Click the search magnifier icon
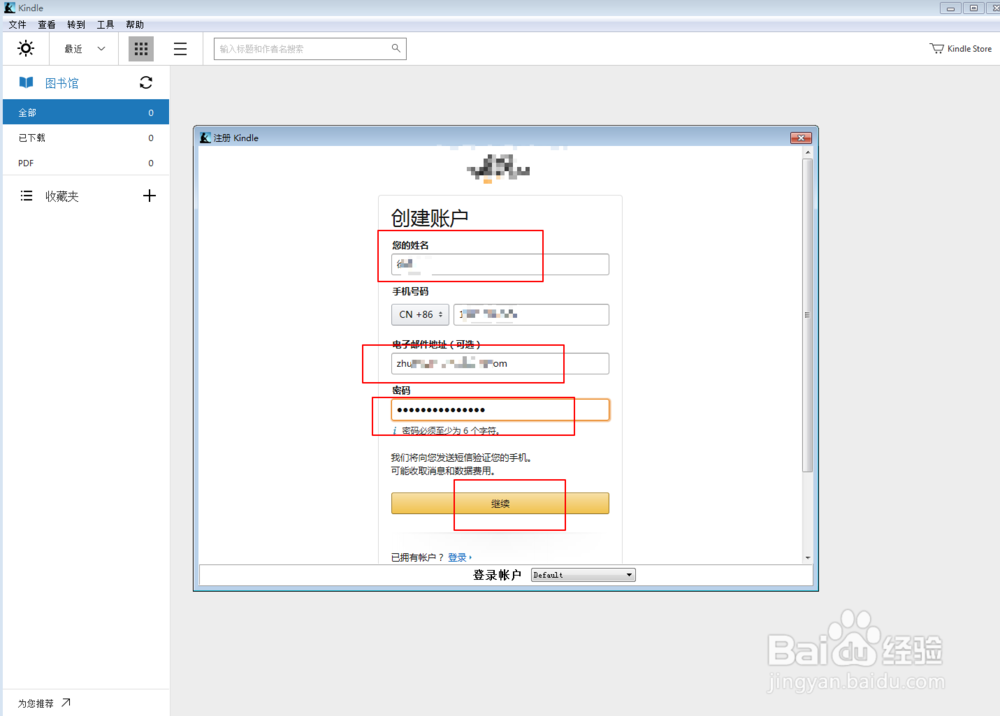 pyautogui.click(x=396, y=48)
